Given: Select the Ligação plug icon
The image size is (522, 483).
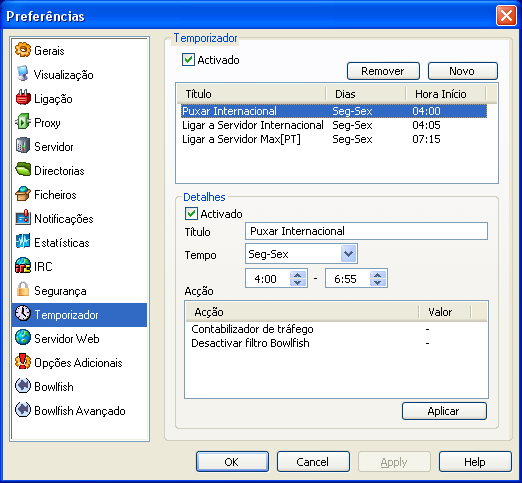Looking at the screenshot, I should [x=23, y=98].
